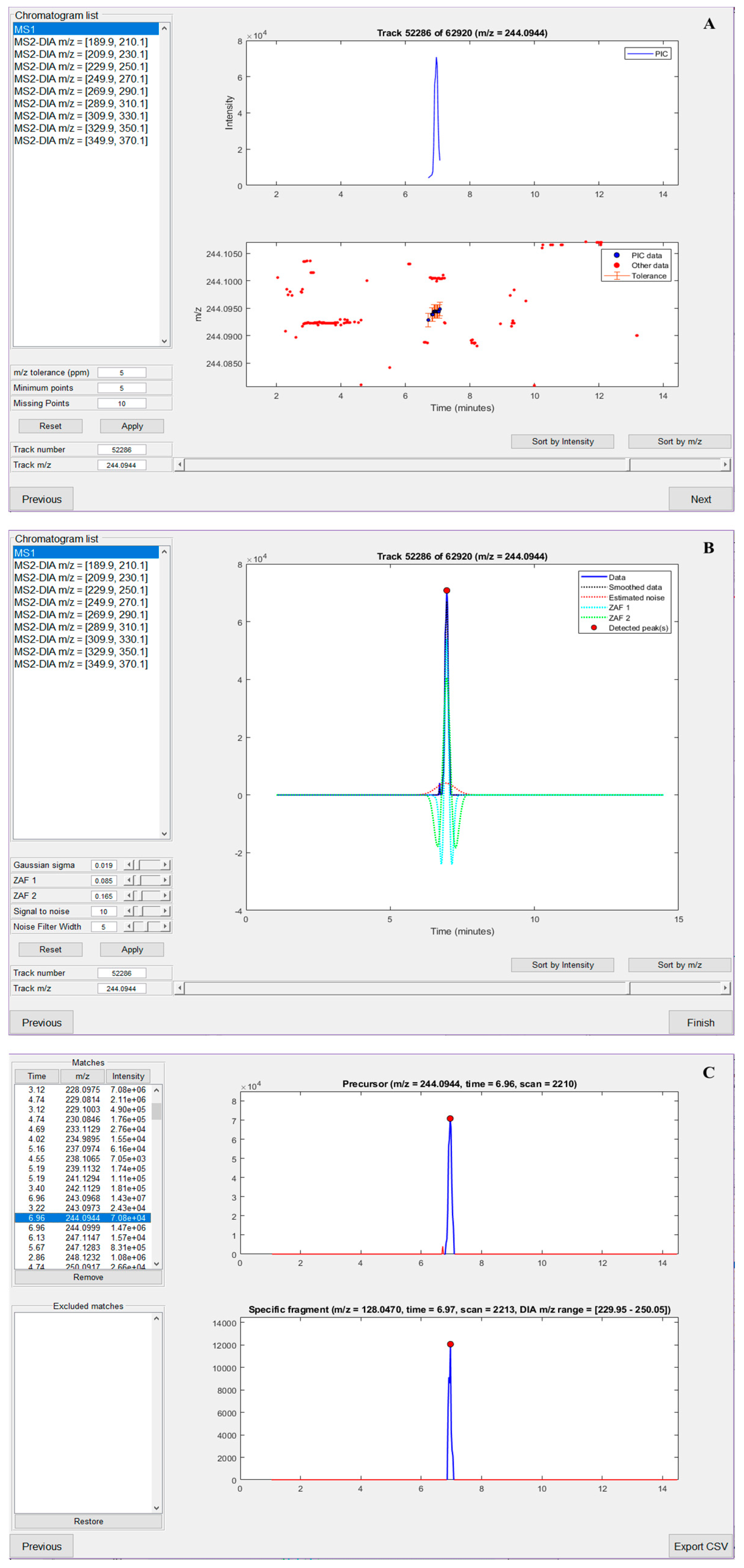744x1568 pixels.
Task: Click right arrow of Signal to noise slider
Action: [x=165, y=911]
